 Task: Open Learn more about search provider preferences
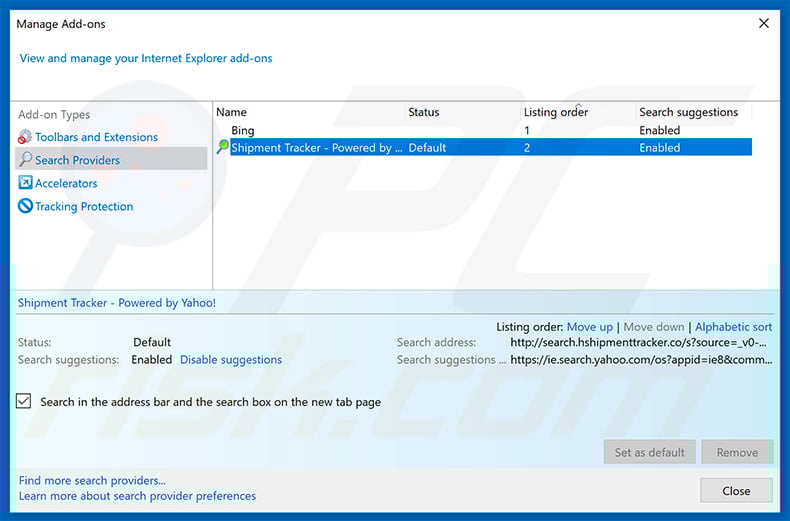137,496
